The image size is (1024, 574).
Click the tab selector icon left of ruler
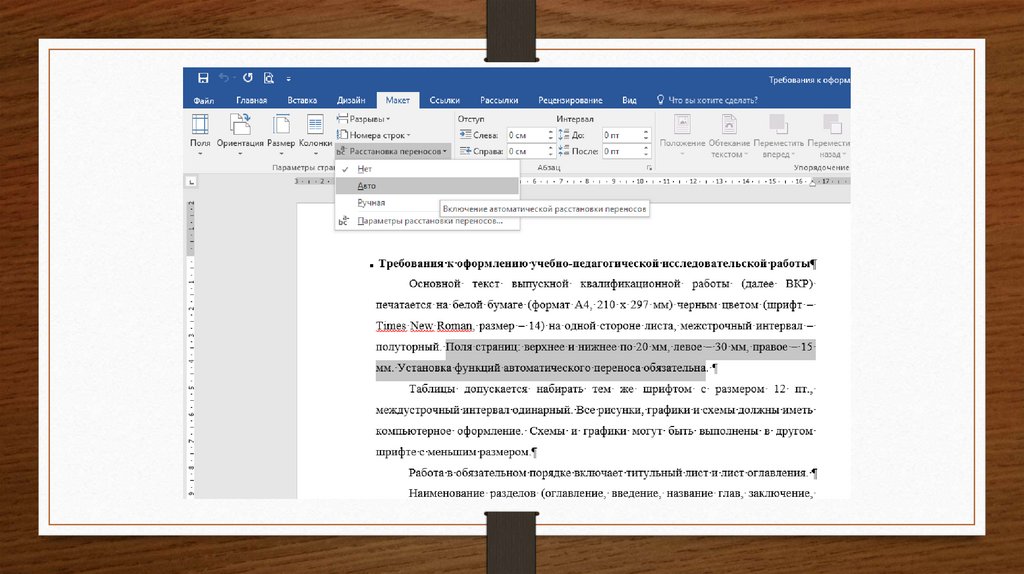(x=192, y=183)
